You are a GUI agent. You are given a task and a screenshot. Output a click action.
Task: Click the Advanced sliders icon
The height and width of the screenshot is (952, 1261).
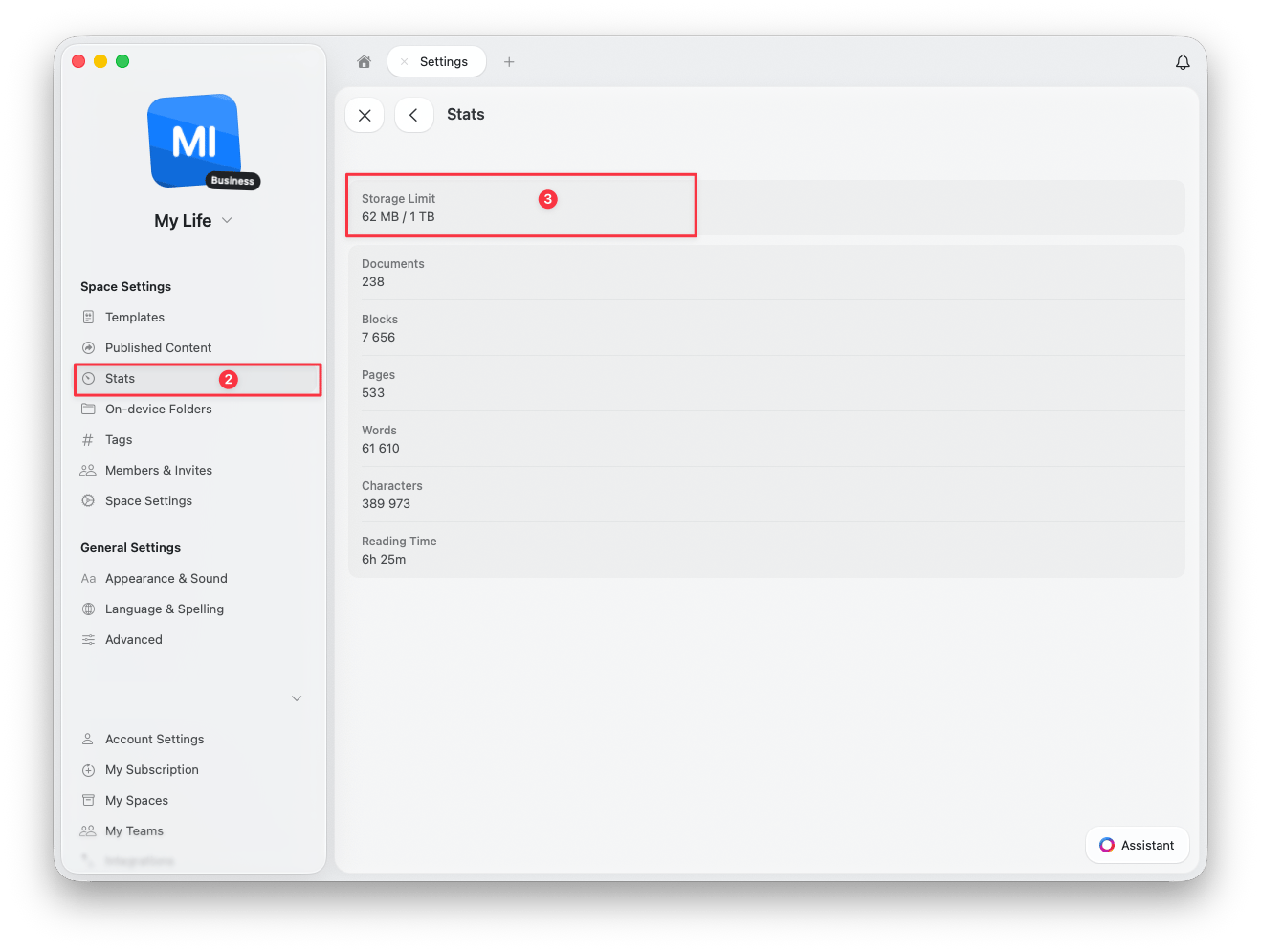click(88, 640)
